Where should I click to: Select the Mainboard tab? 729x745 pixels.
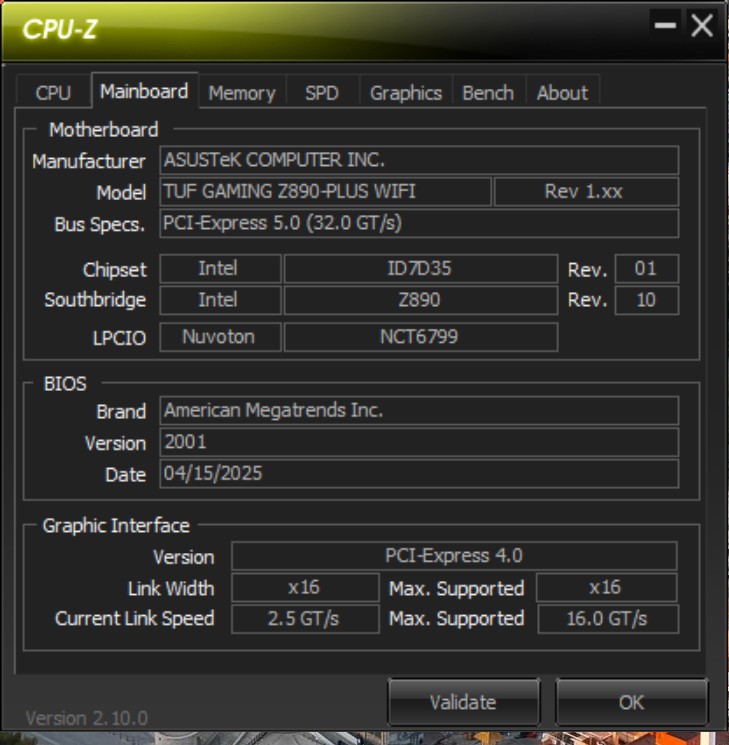point(144,91)
